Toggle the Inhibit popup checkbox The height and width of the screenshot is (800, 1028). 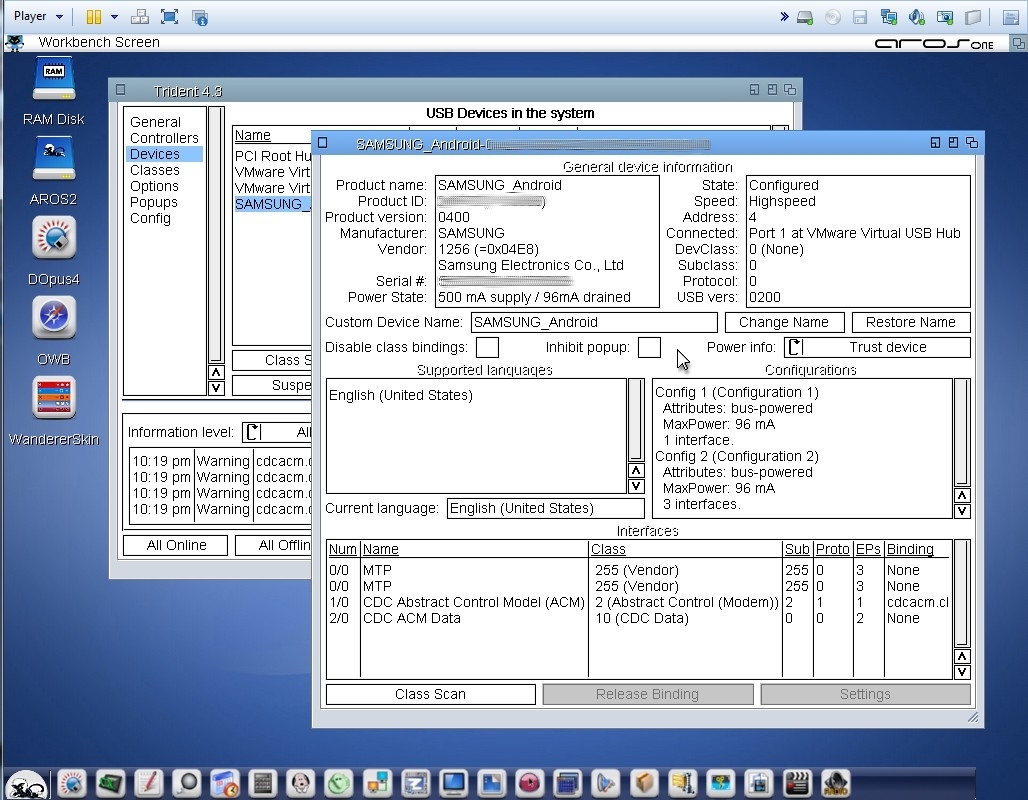tap(649, 348)
